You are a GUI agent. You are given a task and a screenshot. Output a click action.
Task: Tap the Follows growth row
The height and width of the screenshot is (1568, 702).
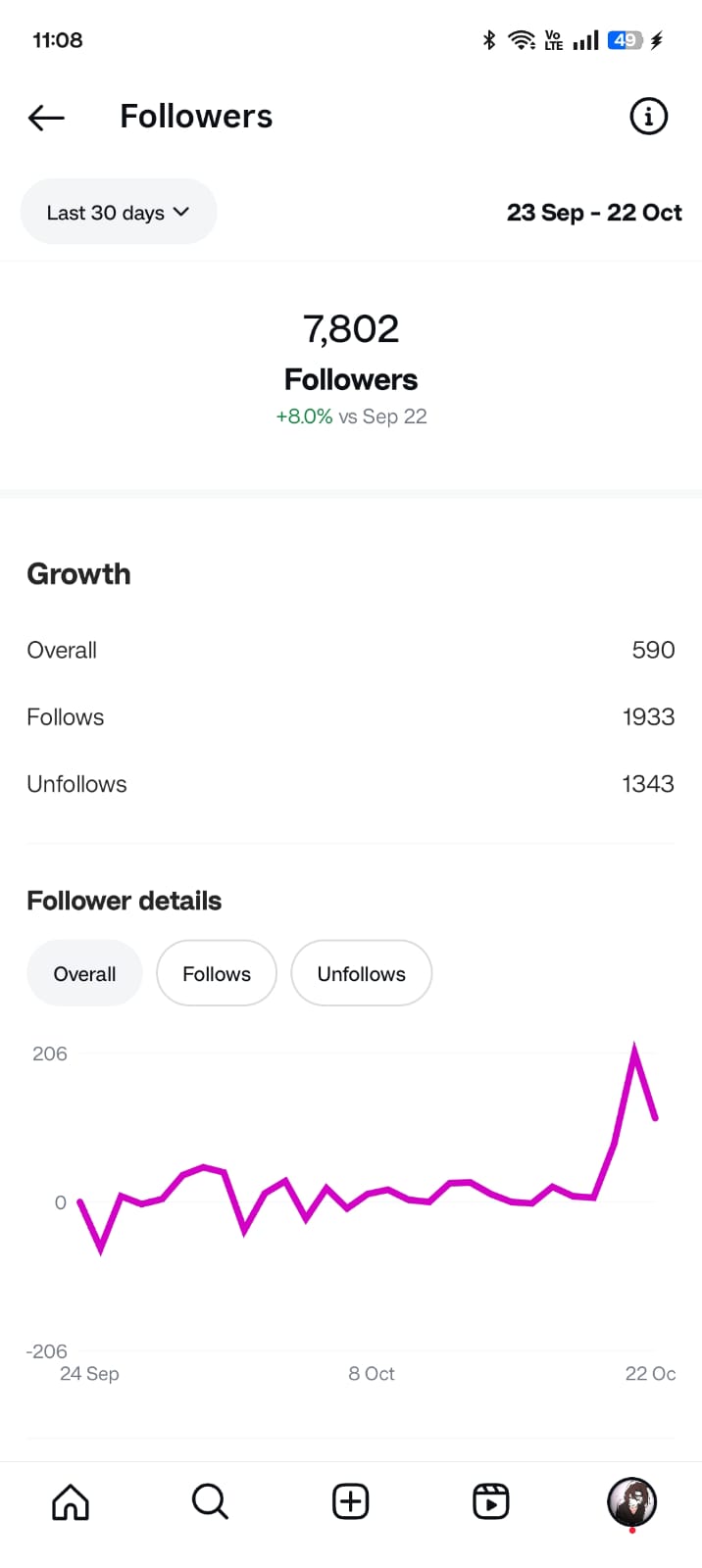click(x=350, y=717)
